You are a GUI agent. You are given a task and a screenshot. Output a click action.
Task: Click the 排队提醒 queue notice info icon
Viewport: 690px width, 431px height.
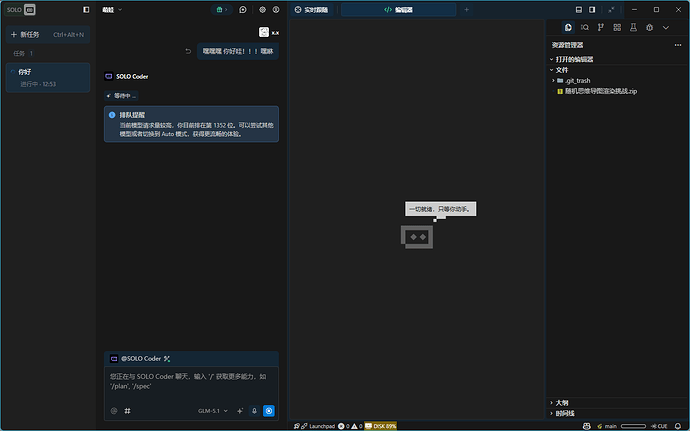(x=112, y=115)
